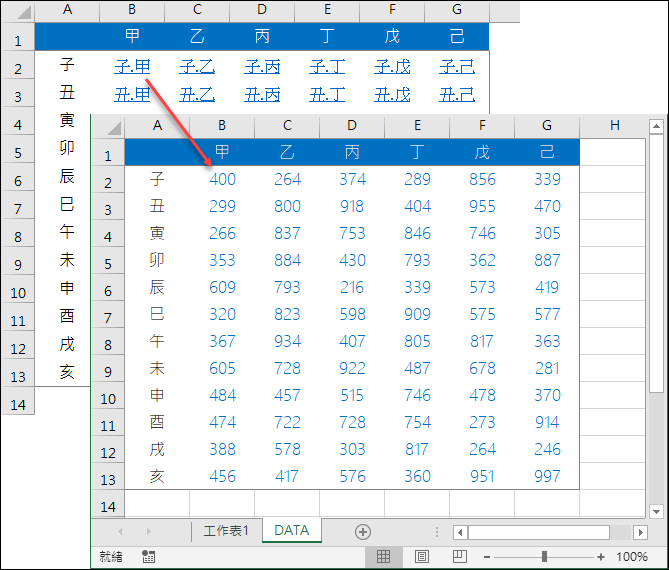Image resolution: width=669 pixels, height=570 pixels.
Task: Click next sheet navigation arrow
Action: [148, 532]
